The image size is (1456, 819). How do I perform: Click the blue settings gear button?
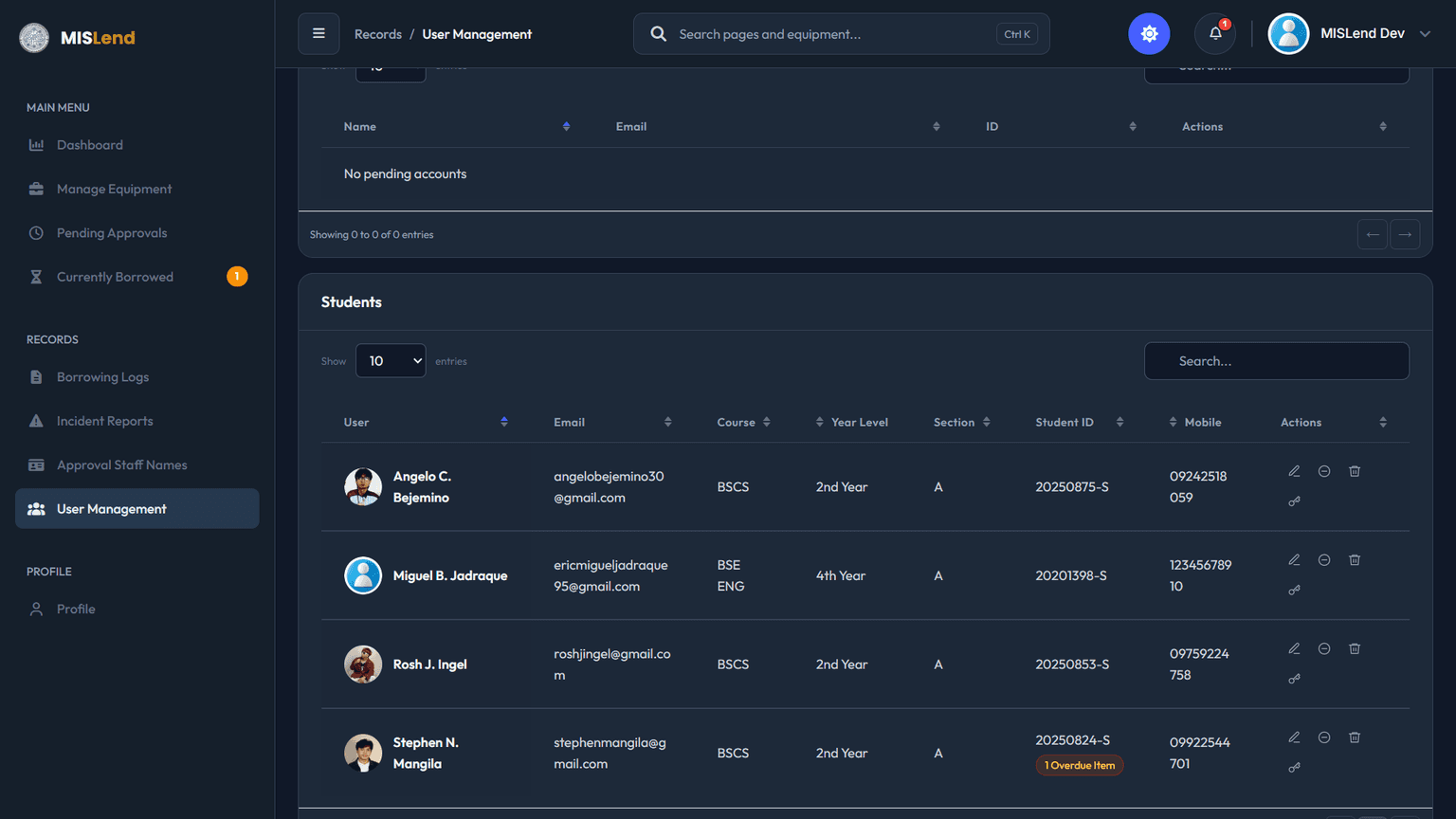point(1149,34)
